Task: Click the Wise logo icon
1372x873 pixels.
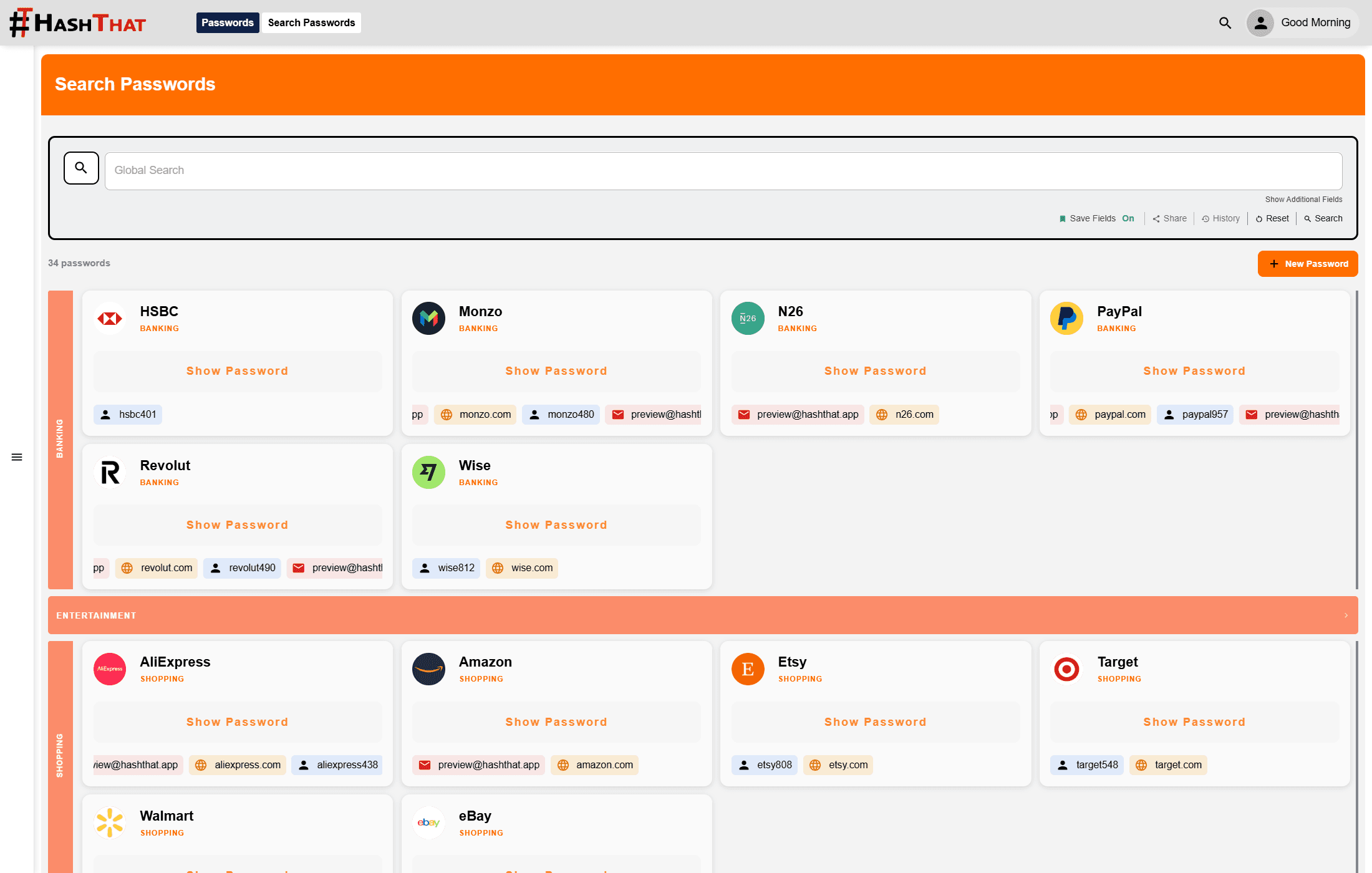Action: coord(428,472)
